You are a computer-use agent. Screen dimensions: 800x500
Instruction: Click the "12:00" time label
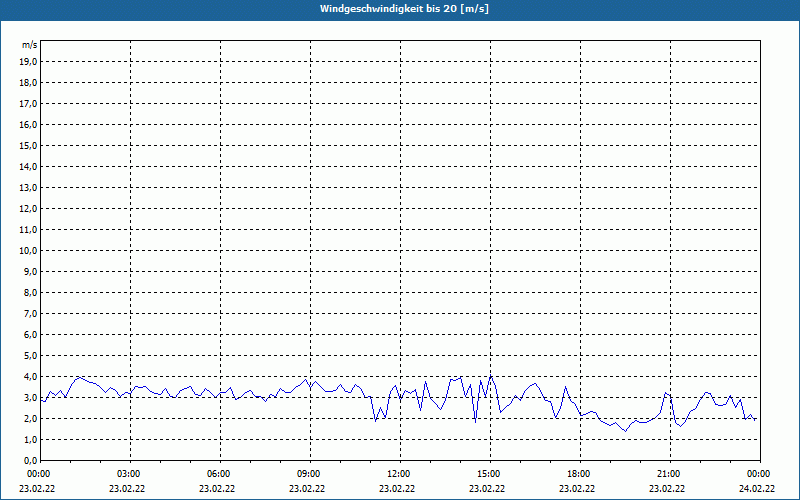coord(399,474)
